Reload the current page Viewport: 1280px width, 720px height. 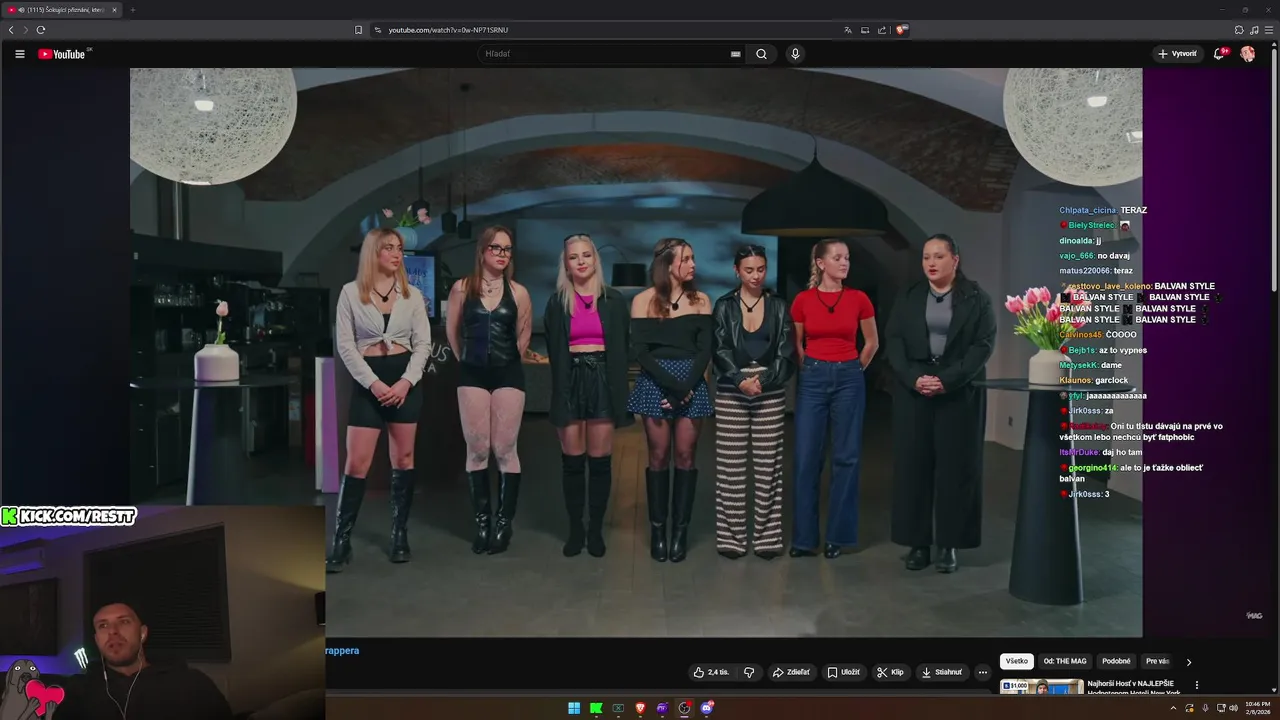pyautogui.click(x=41, y=30)
